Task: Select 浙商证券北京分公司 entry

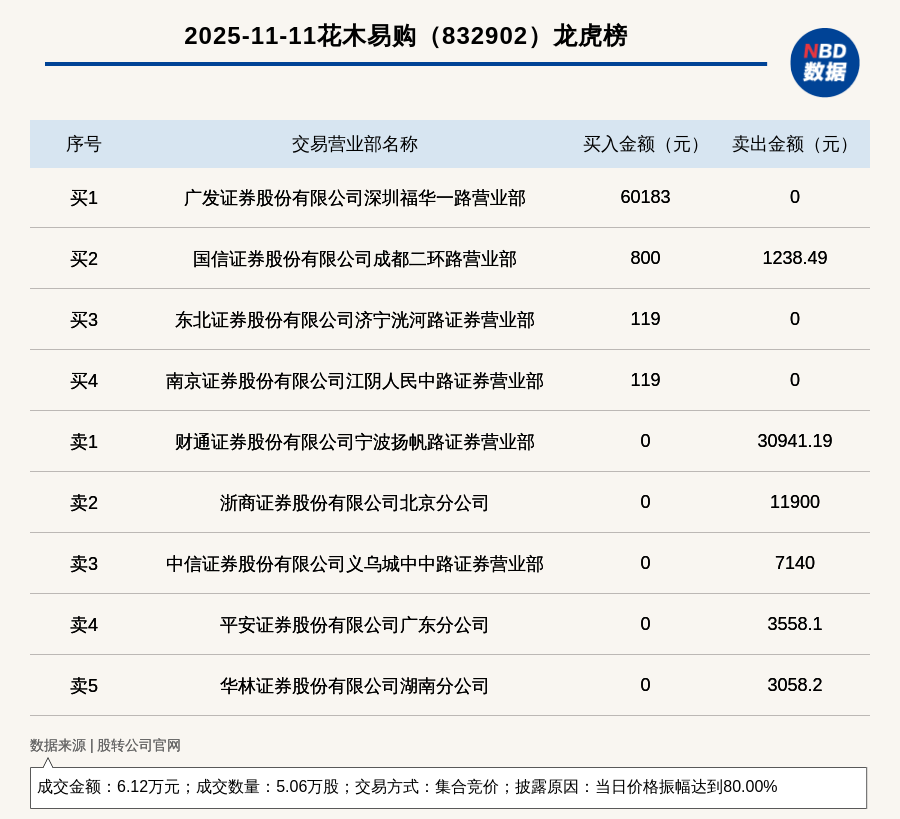Action: (354, 503)
